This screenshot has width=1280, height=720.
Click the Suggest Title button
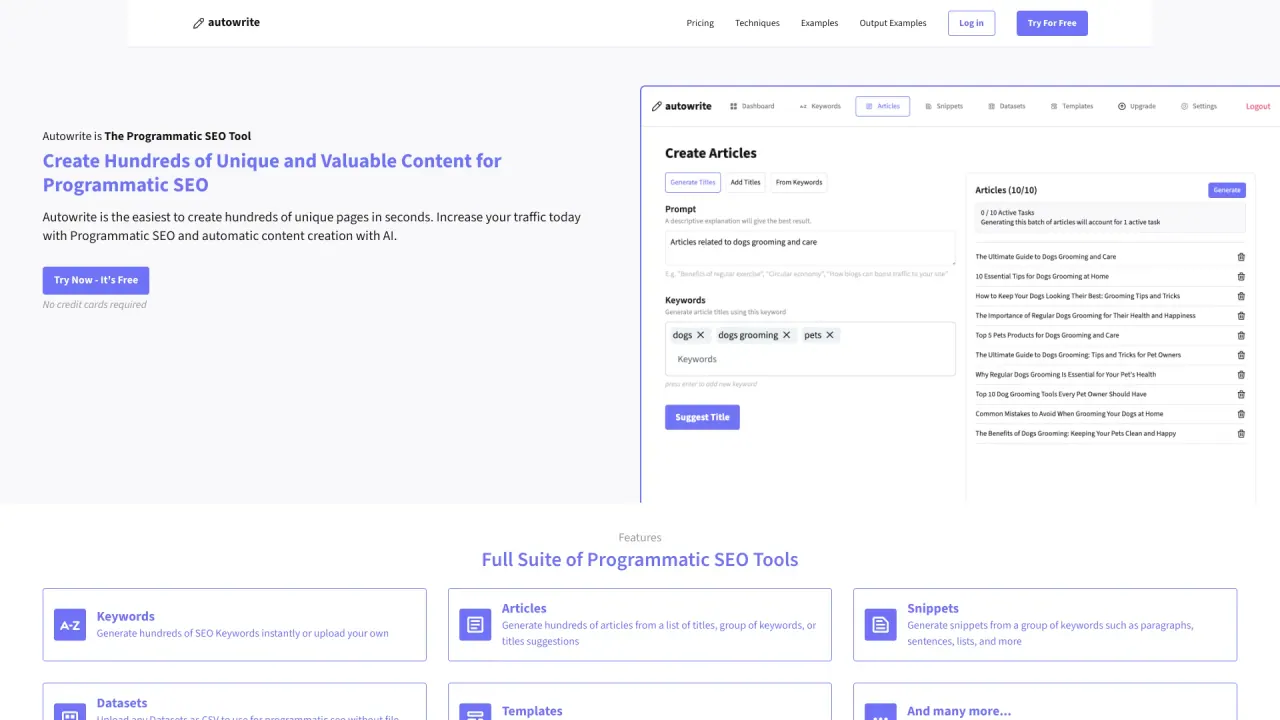pos(702,417)
